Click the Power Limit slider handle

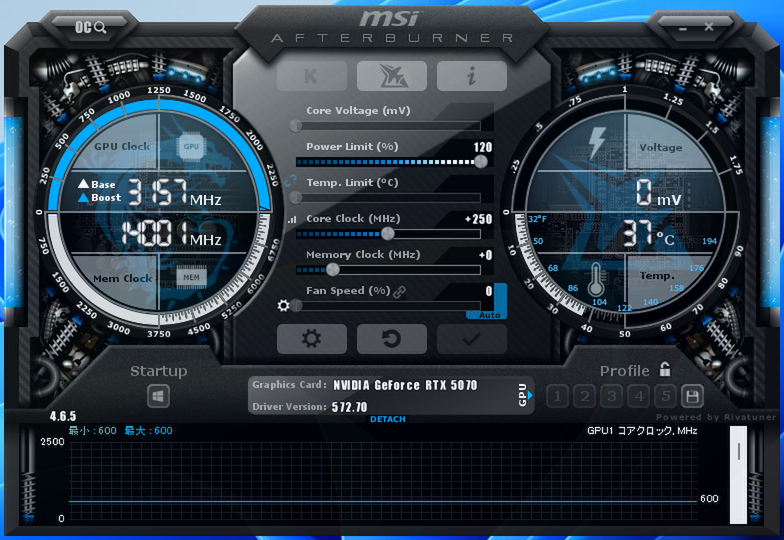click(x=480, y=162)
